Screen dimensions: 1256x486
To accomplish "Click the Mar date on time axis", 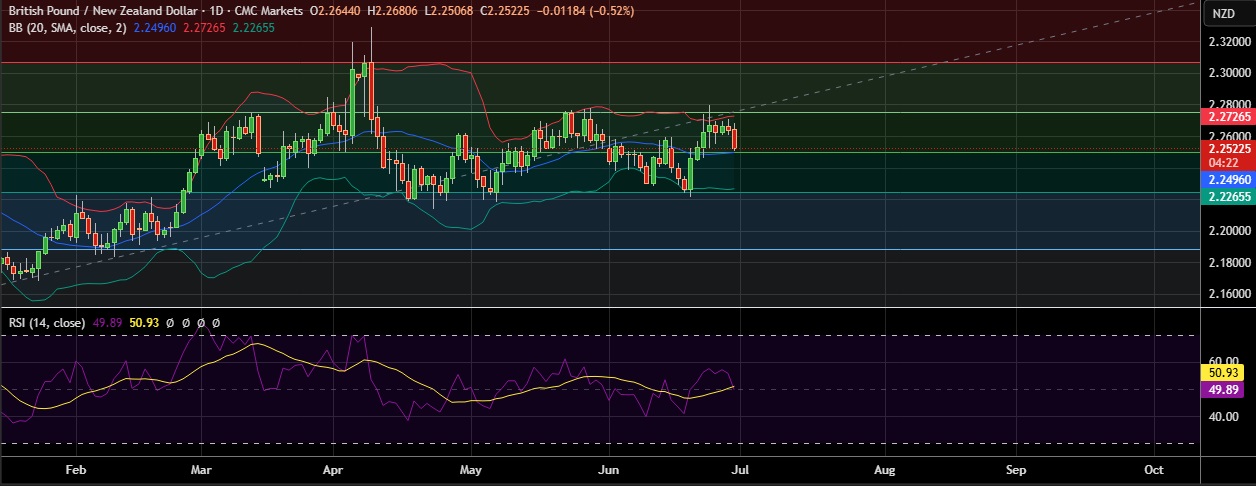I will pyautogui.click(x=201, y=468).
